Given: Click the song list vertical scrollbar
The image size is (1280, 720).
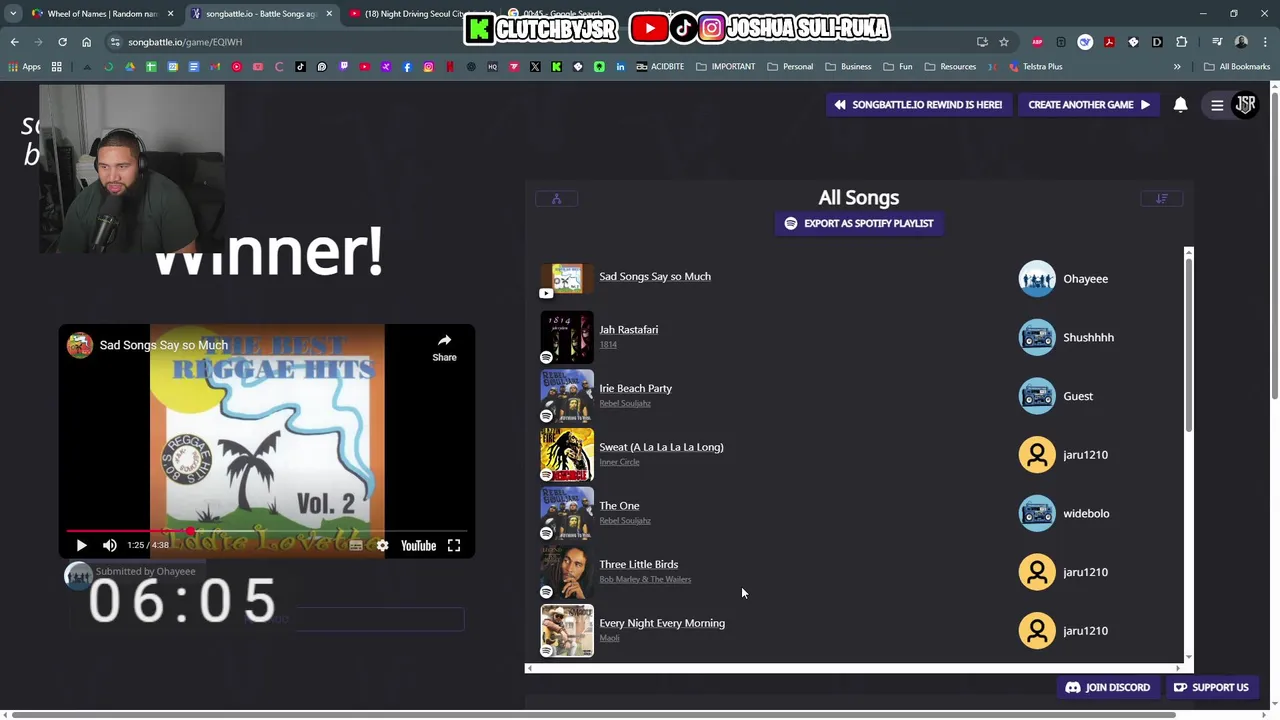Looking at the screenshot, I should [x=1189, y=343].
